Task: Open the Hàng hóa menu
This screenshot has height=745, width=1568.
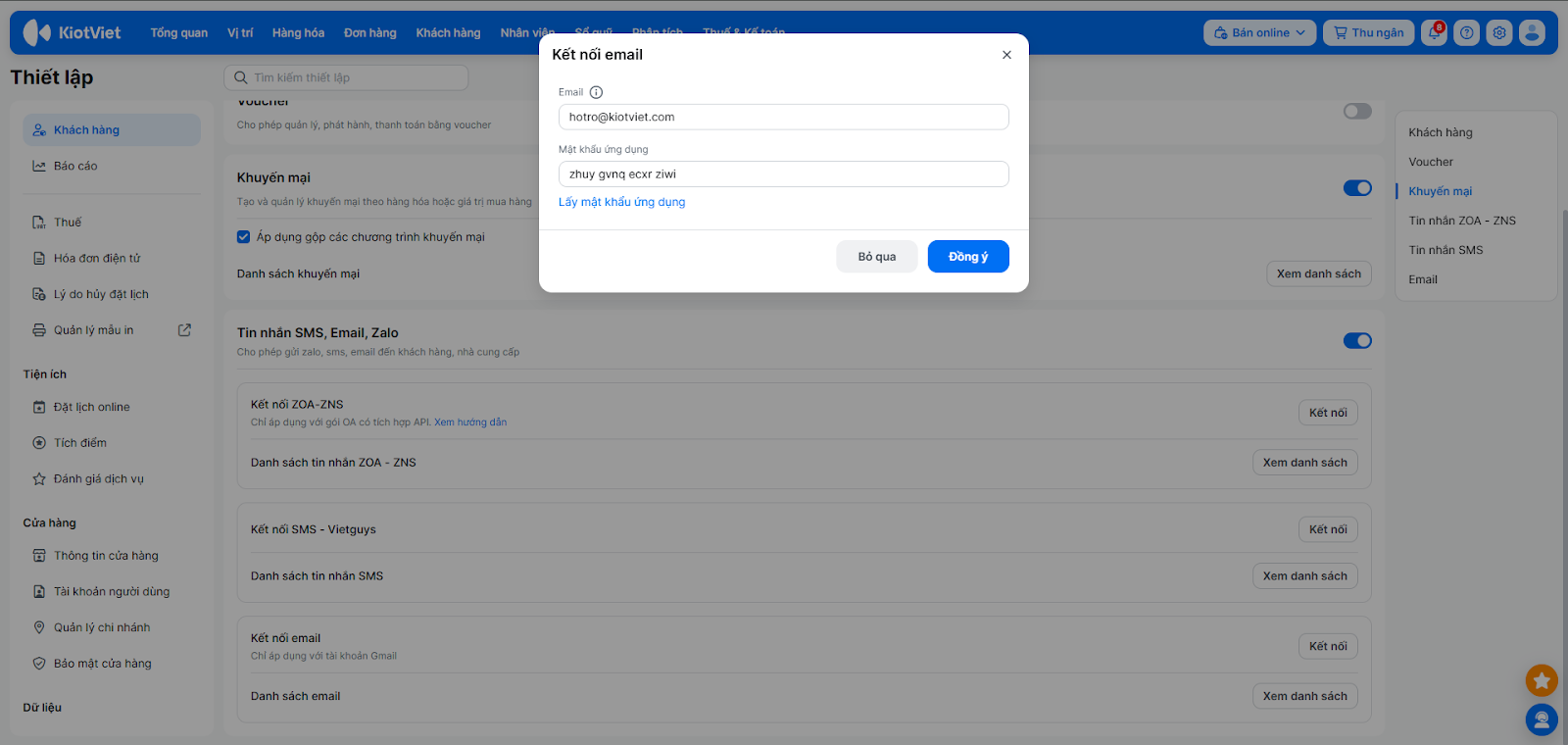Action: click(298, 33)
